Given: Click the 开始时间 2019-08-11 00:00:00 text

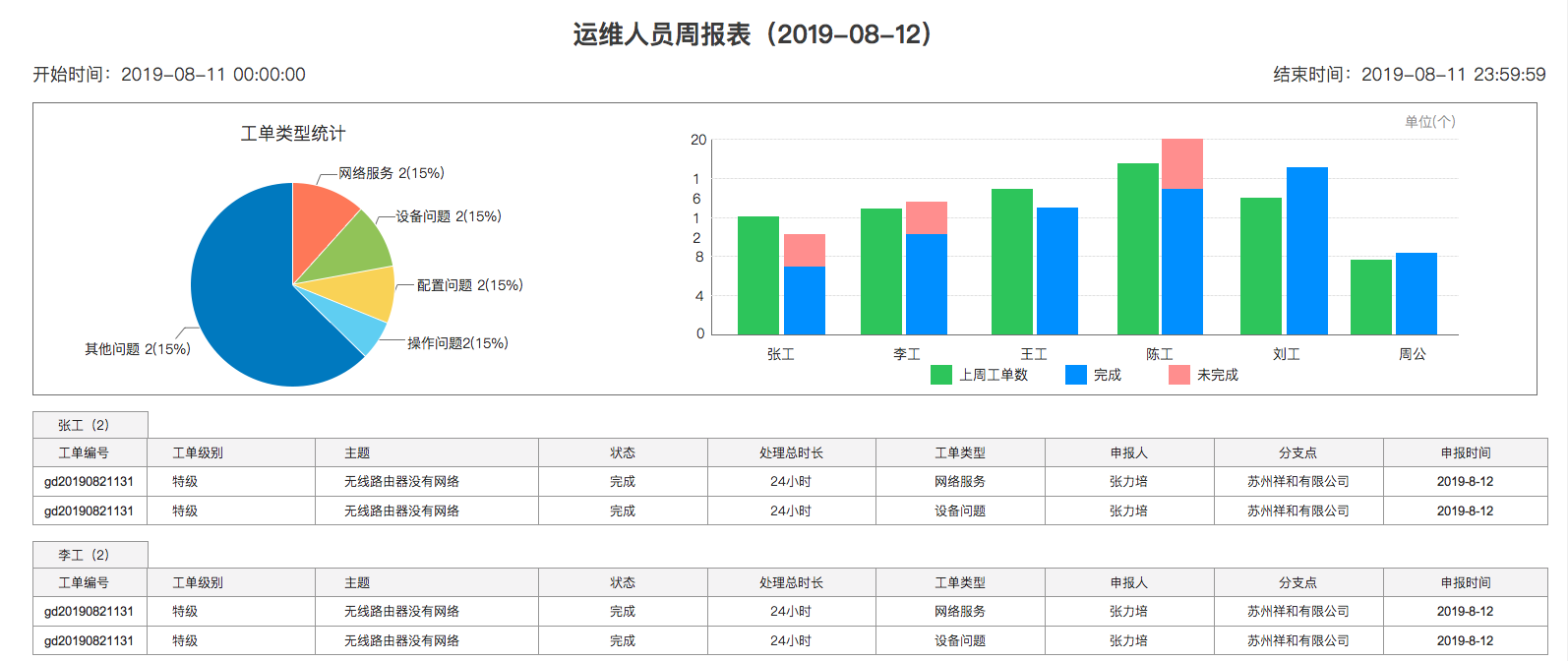Looking at the screenshot, I should click(x=169, y=75).
